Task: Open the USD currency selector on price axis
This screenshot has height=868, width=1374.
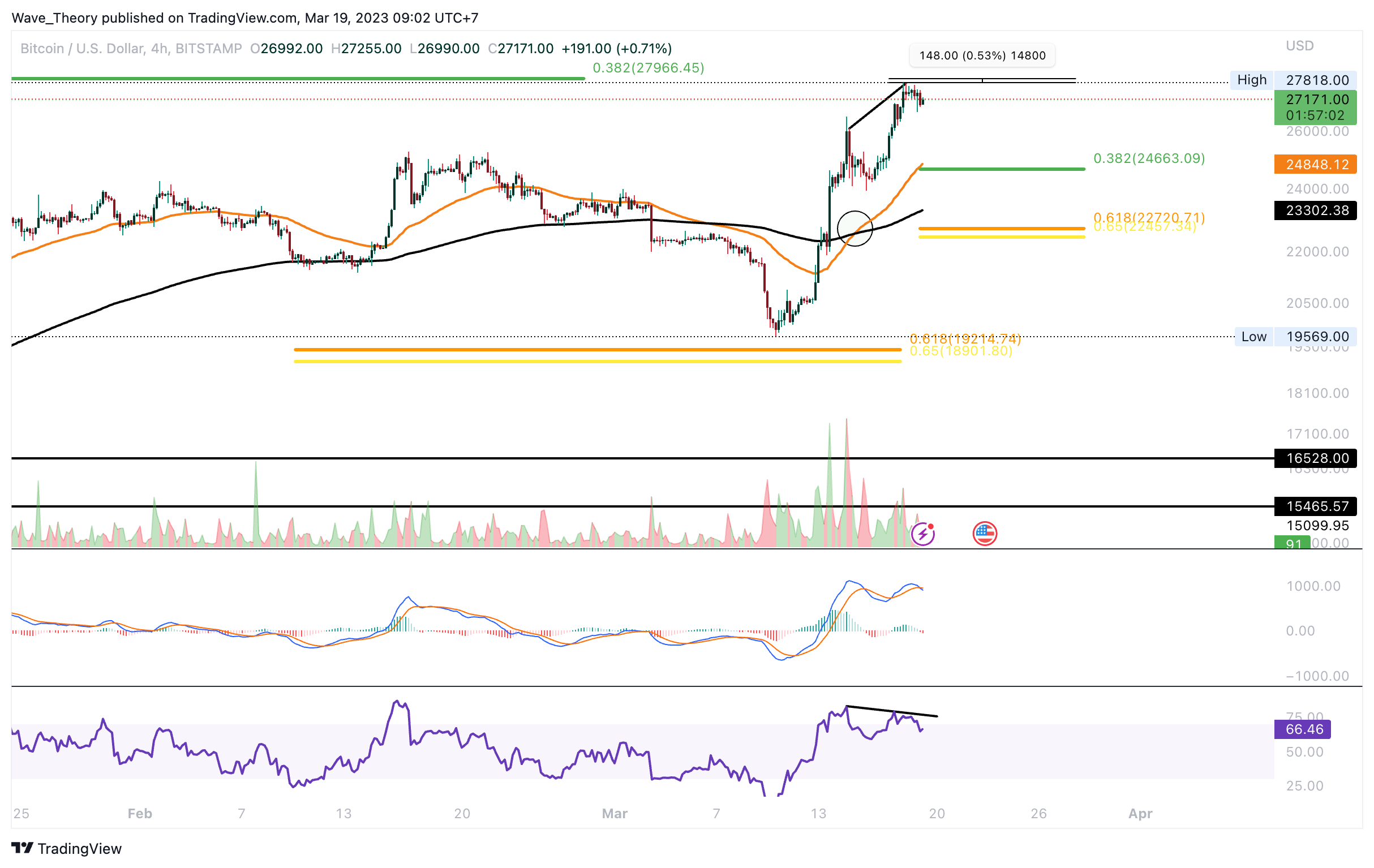Action: [x=1299, y=46]
